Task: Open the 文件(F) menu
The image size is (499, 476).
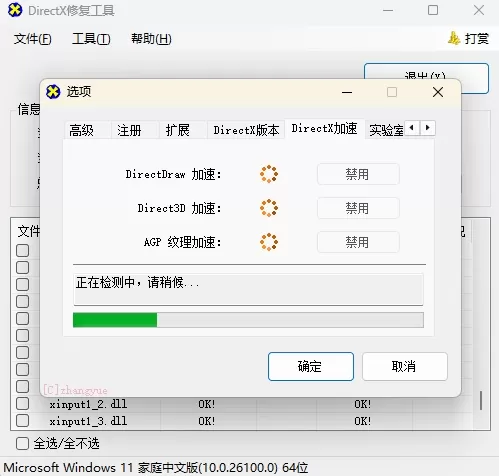Action: (x=32, y=39)
